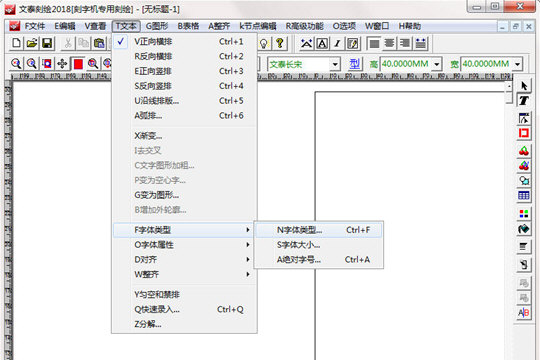Click the text edit pencil icon

pos(353,43)
